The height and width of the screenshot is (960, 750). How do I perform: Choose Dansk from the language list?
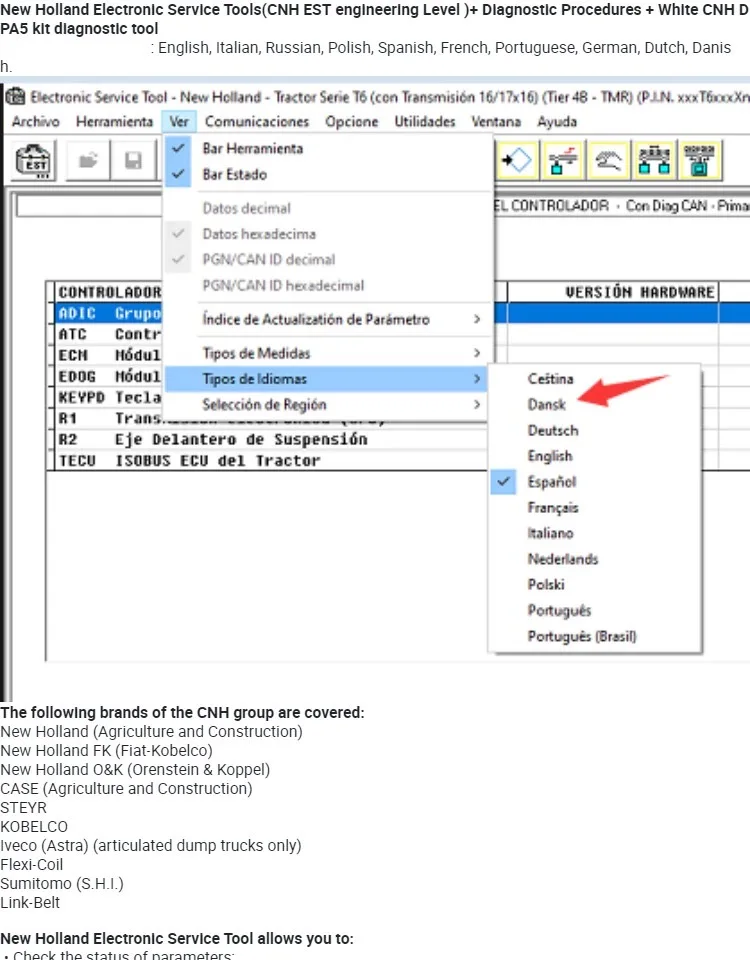(x=547, y=405)
